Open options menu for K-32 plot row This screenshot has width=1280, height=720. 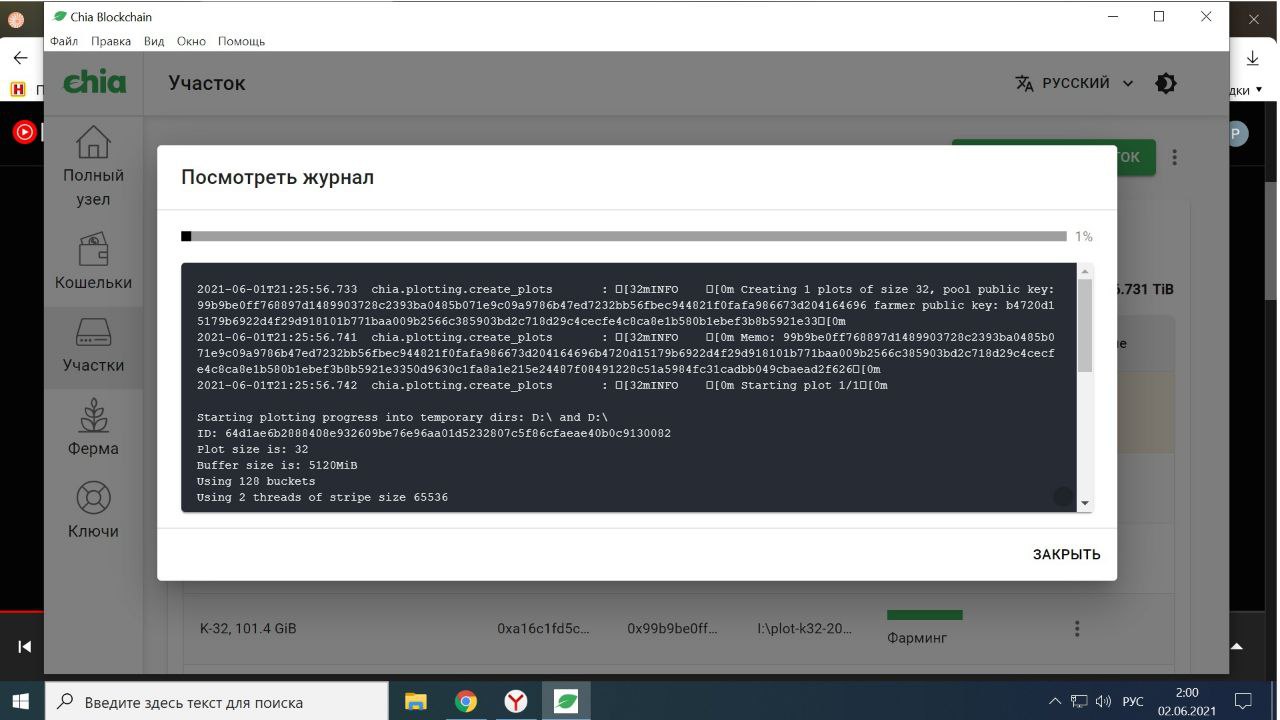(x=1077, y=629)
